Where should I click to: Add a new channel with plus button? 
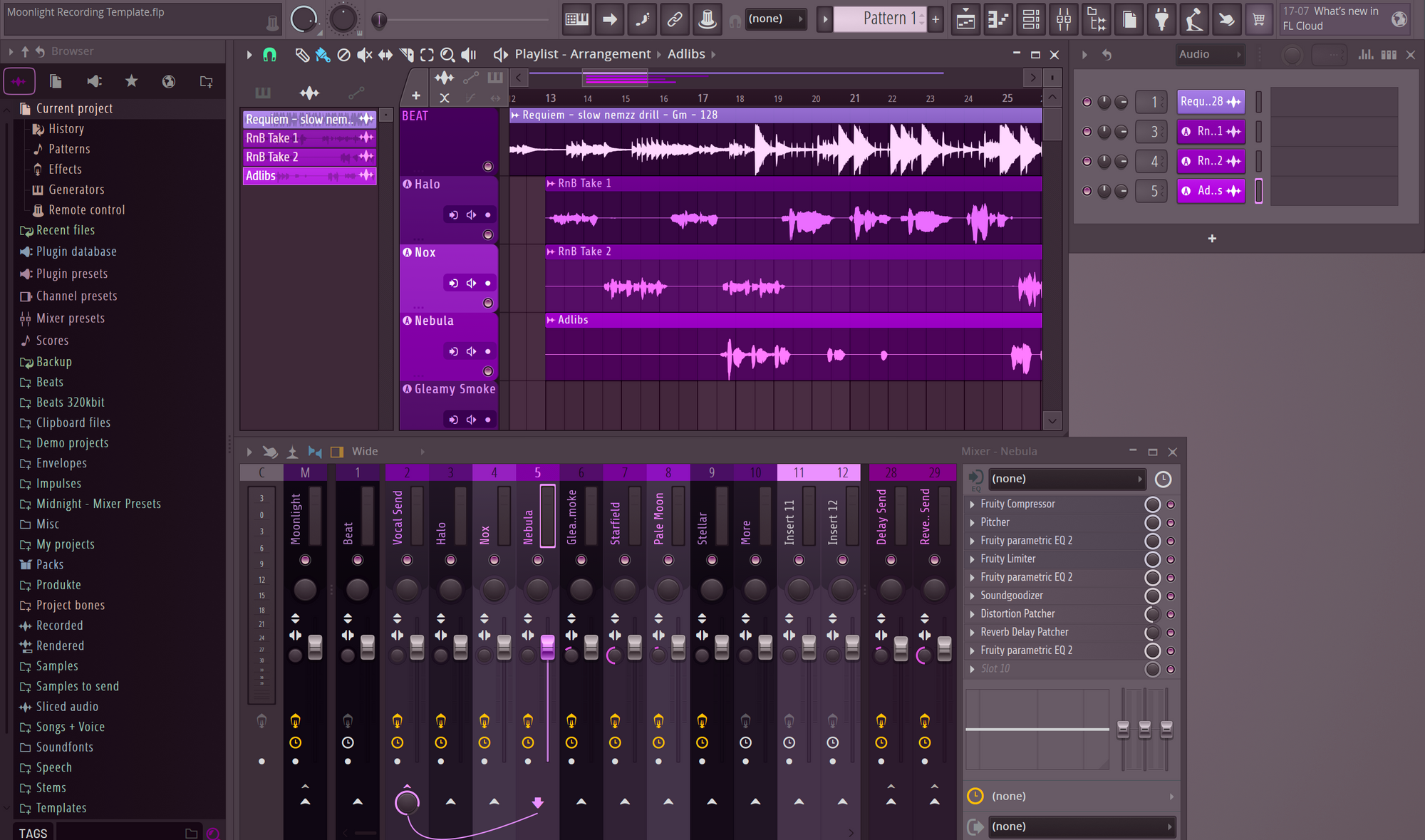tap(1212, 239)
